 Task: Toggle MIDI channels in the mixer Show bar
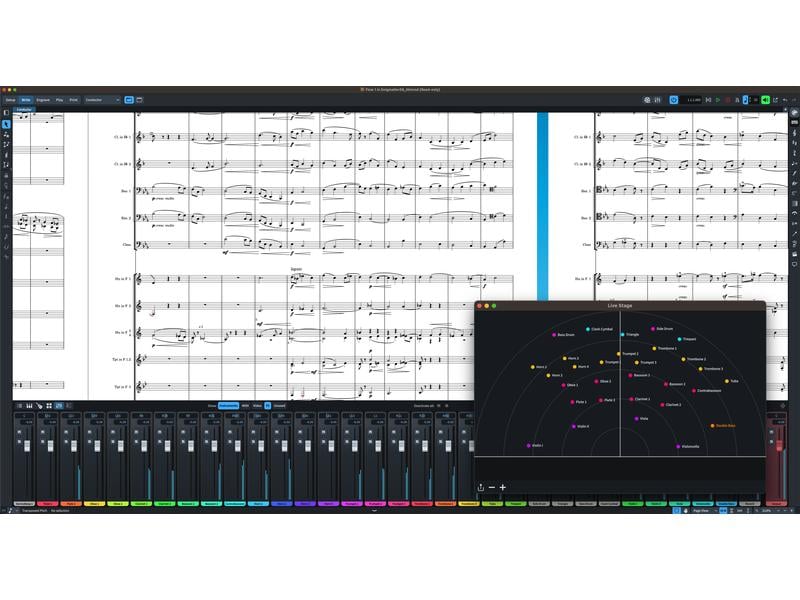(245, 406)
